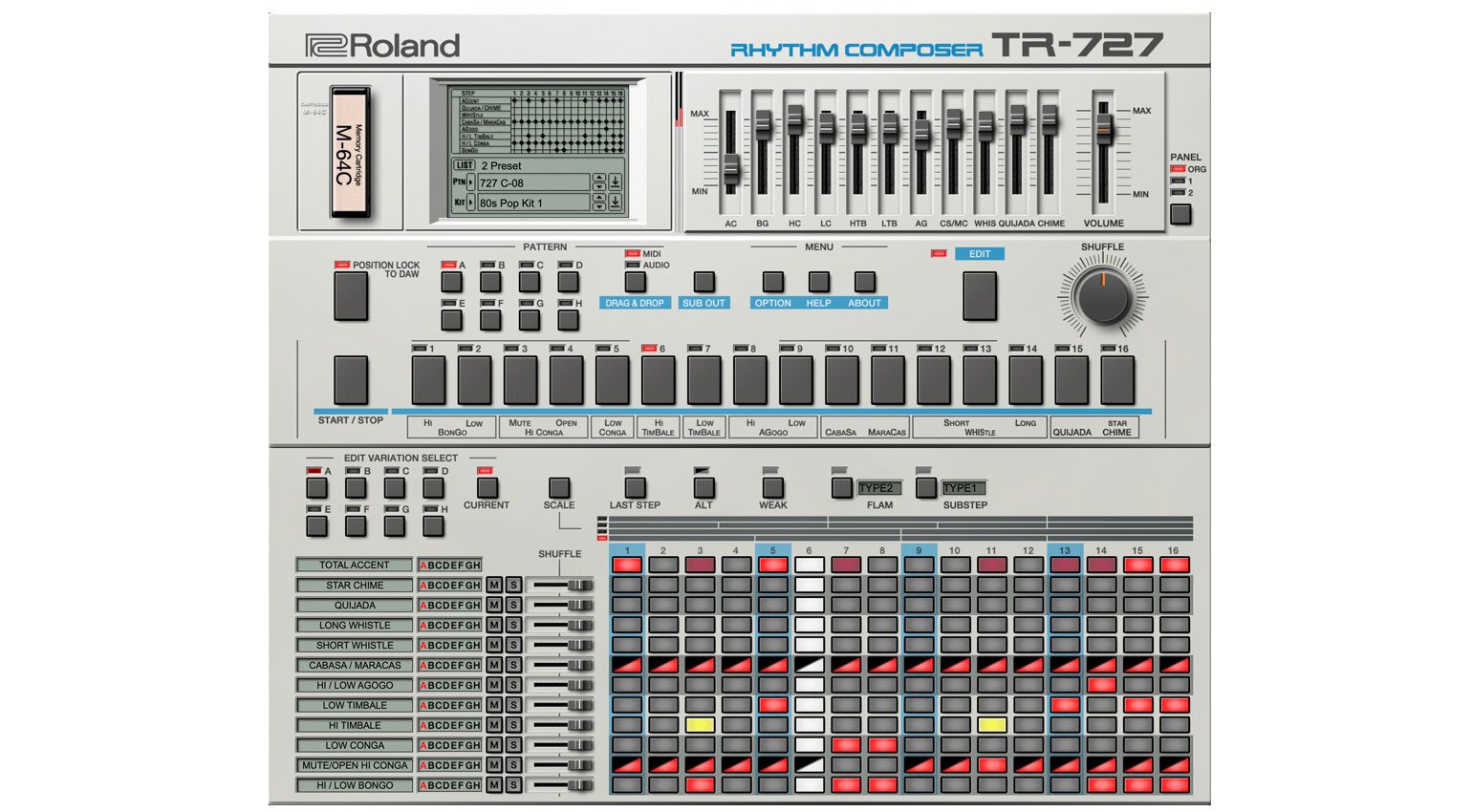
Task: Select edit variation H button
Action: pos(433,525)
